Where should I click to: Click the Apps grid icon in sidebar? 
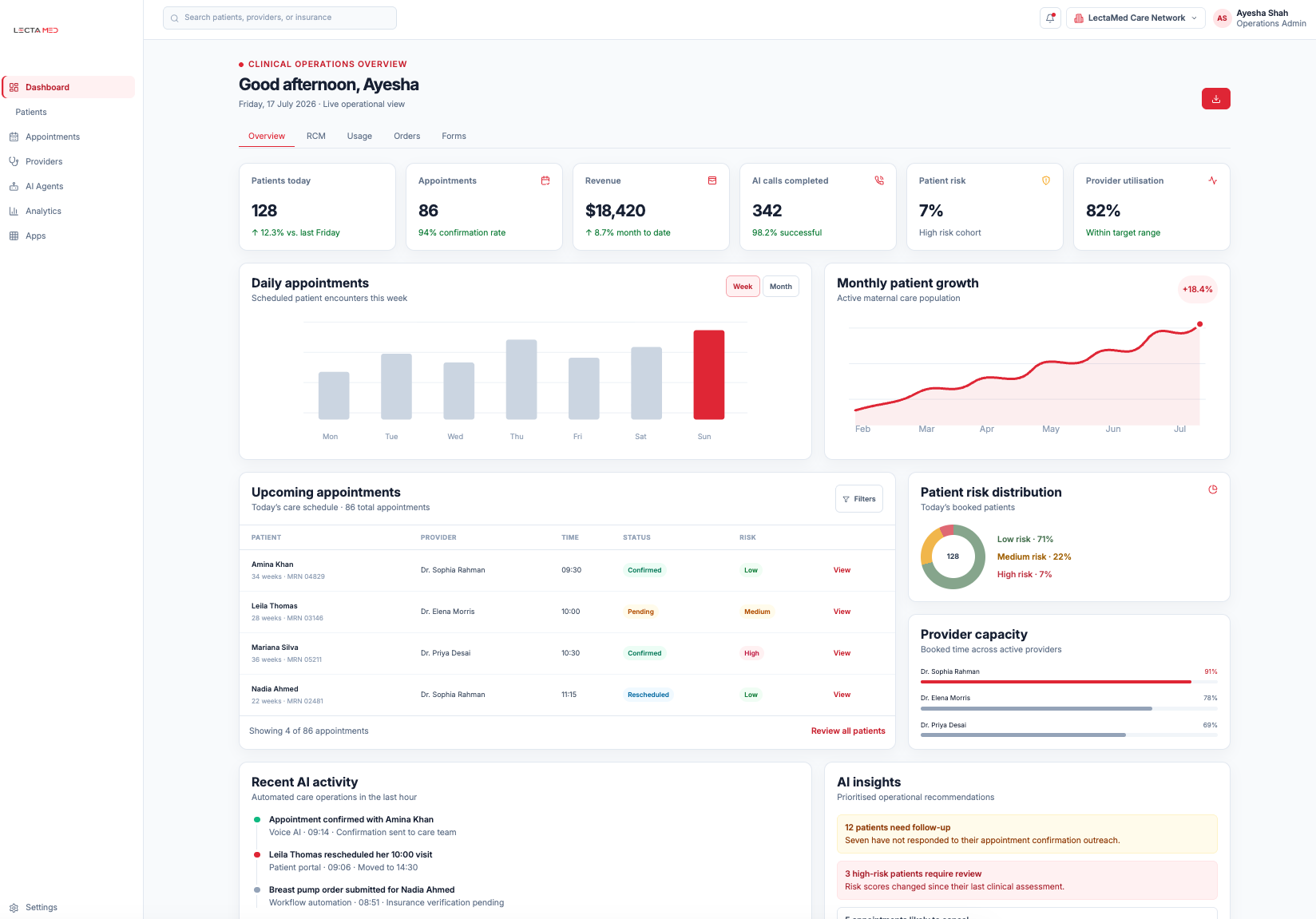pos(14,236)
